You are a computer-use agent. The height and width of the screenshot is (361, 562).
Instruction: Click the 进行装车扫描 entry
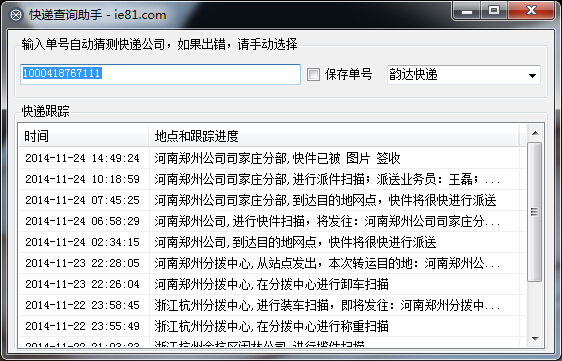coord(327,305)
